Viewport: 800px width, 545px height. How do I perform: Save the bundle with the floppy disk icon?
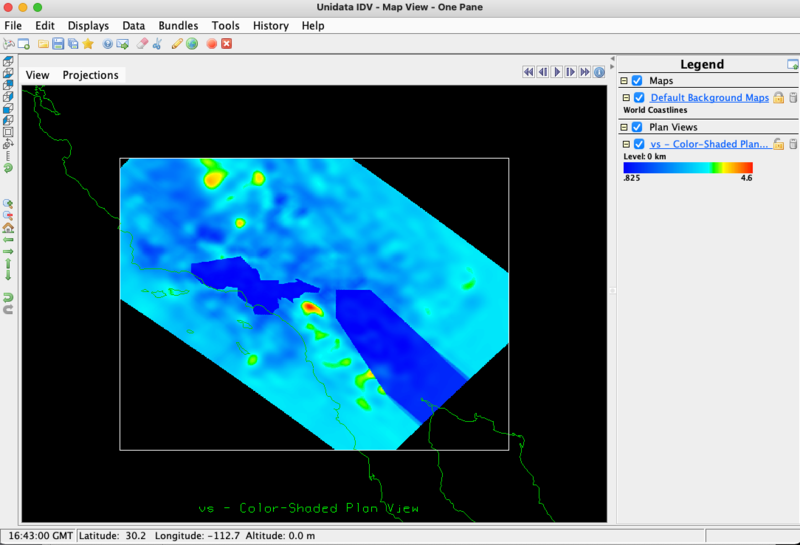pyautogui.click(x=58, y=44)
